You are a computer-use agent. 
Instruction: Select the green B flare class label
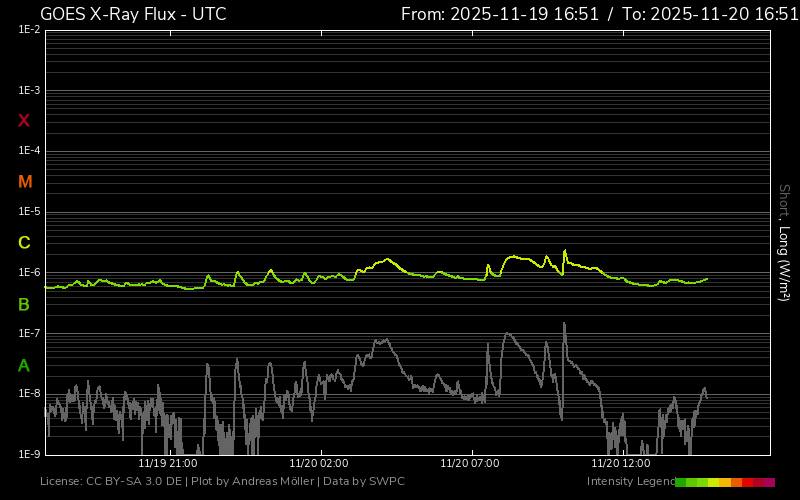[24, 304]
